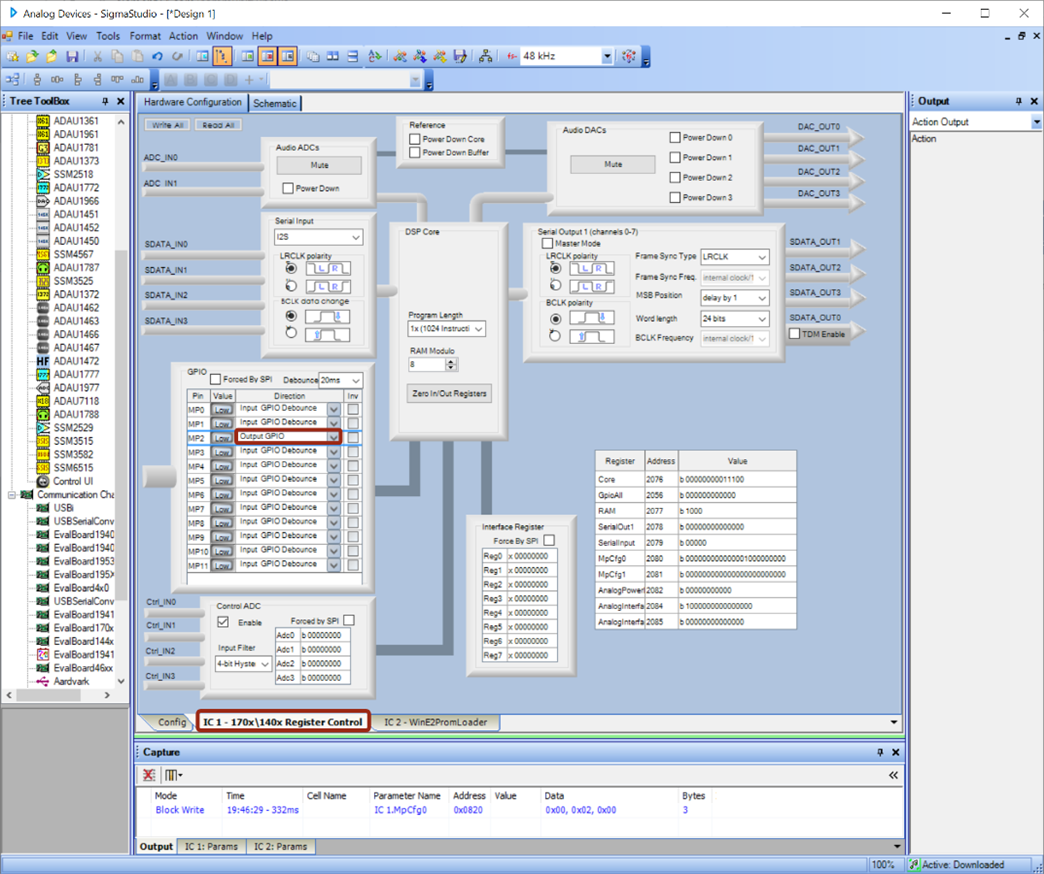This screenshot has height=874, width=1044.
Task: Click Zero In/Out Registers button
Action: click(x=449, y=394)
